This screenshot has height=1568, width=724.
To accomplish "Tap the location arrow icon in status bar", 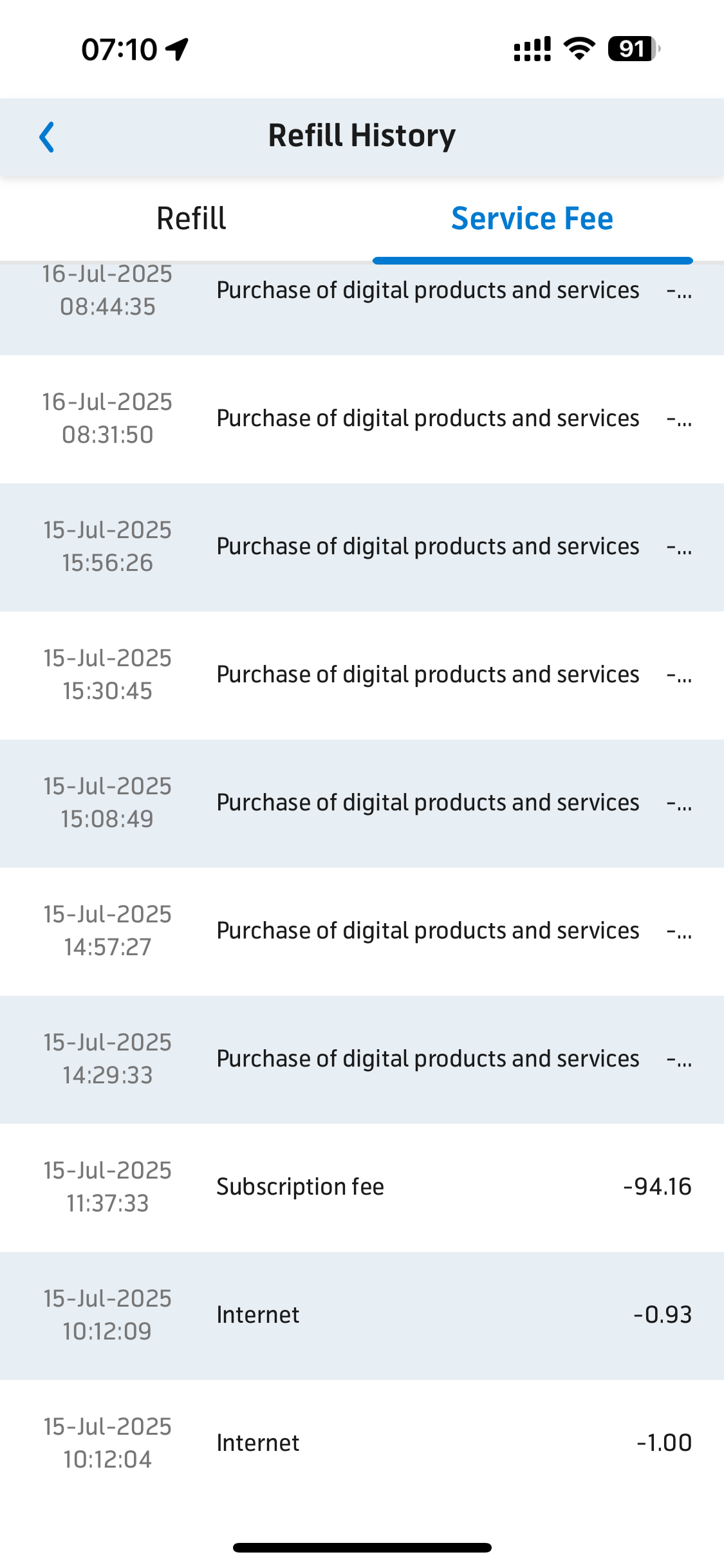I will (x=177, y=49).
